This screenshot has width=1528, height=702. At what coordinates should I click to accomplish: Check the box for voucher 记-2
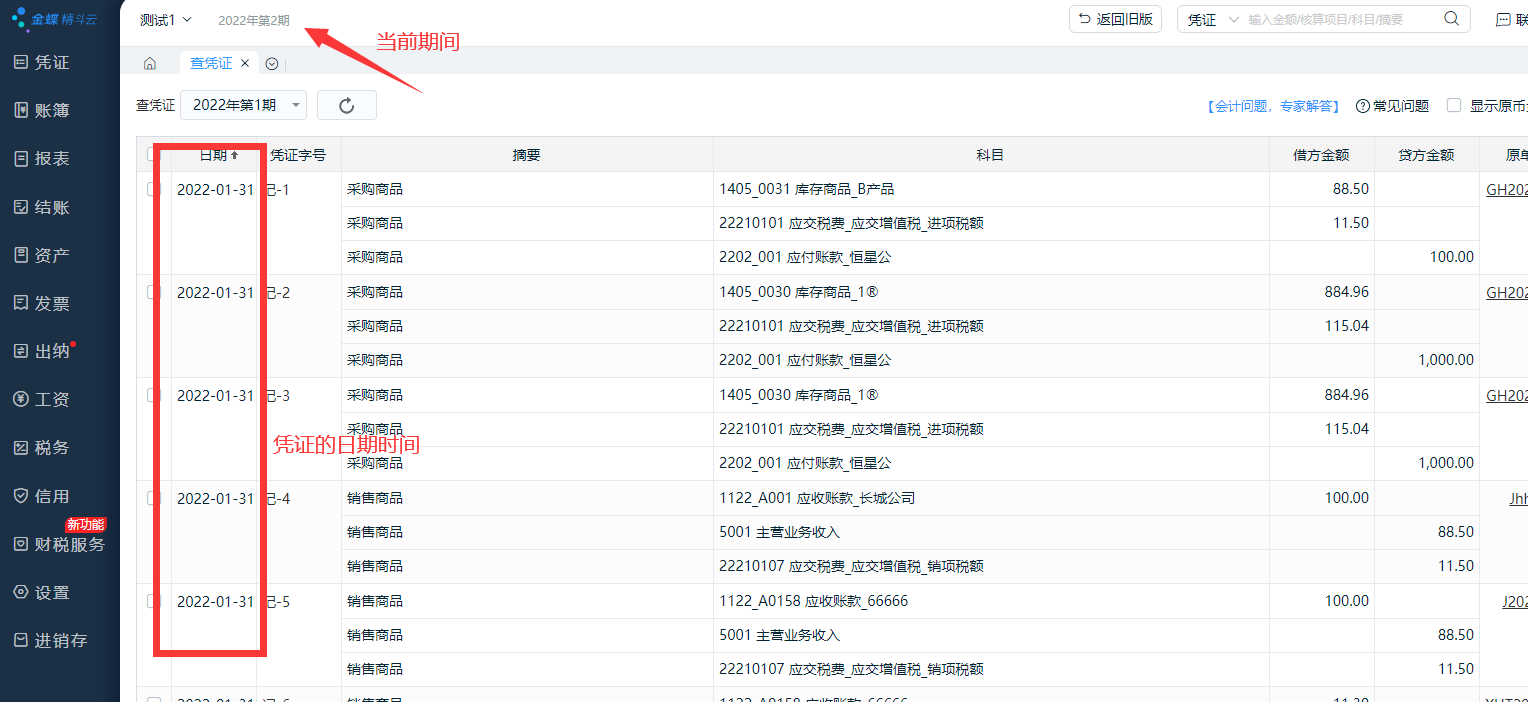[x=153, y=292]
